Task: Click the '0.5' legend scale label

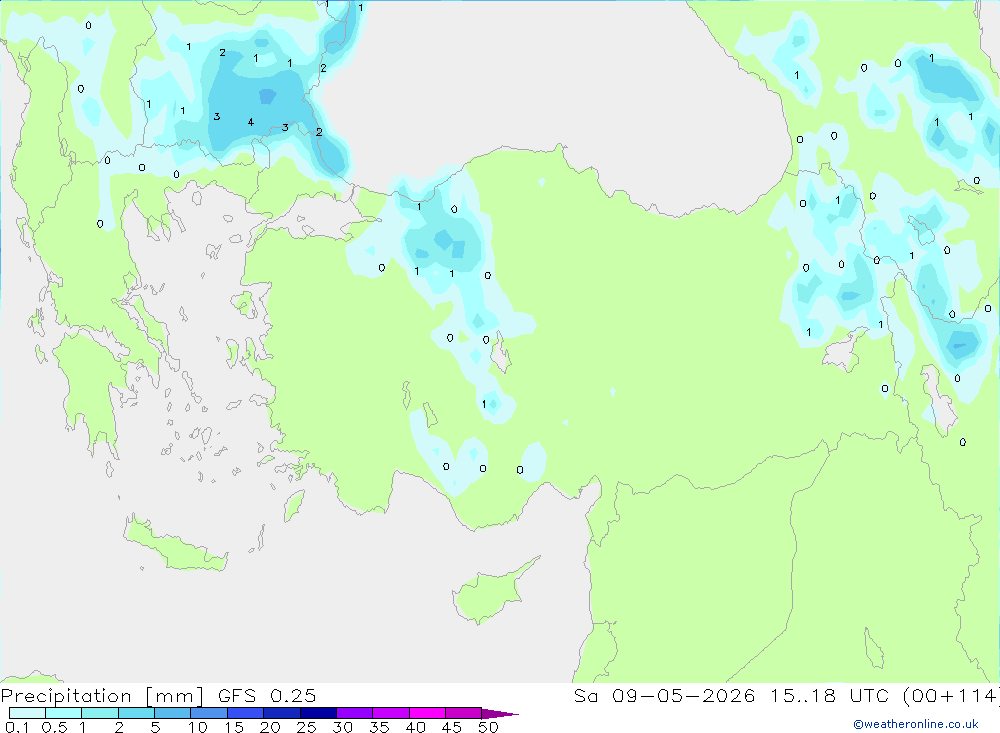Action: pyautogui.click(x=54, y=727)
